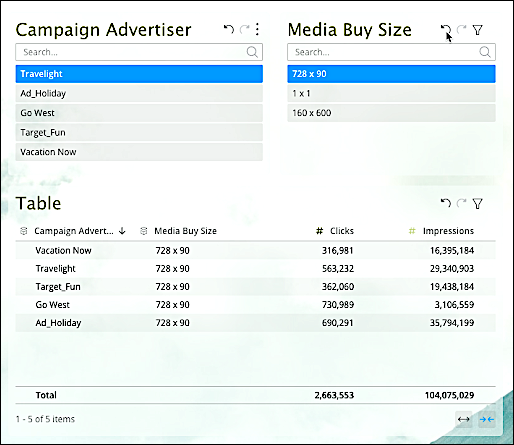Click total clicks value 2,663,553
The height and width of the screenshot is (445, 514).
coord(334,395)
